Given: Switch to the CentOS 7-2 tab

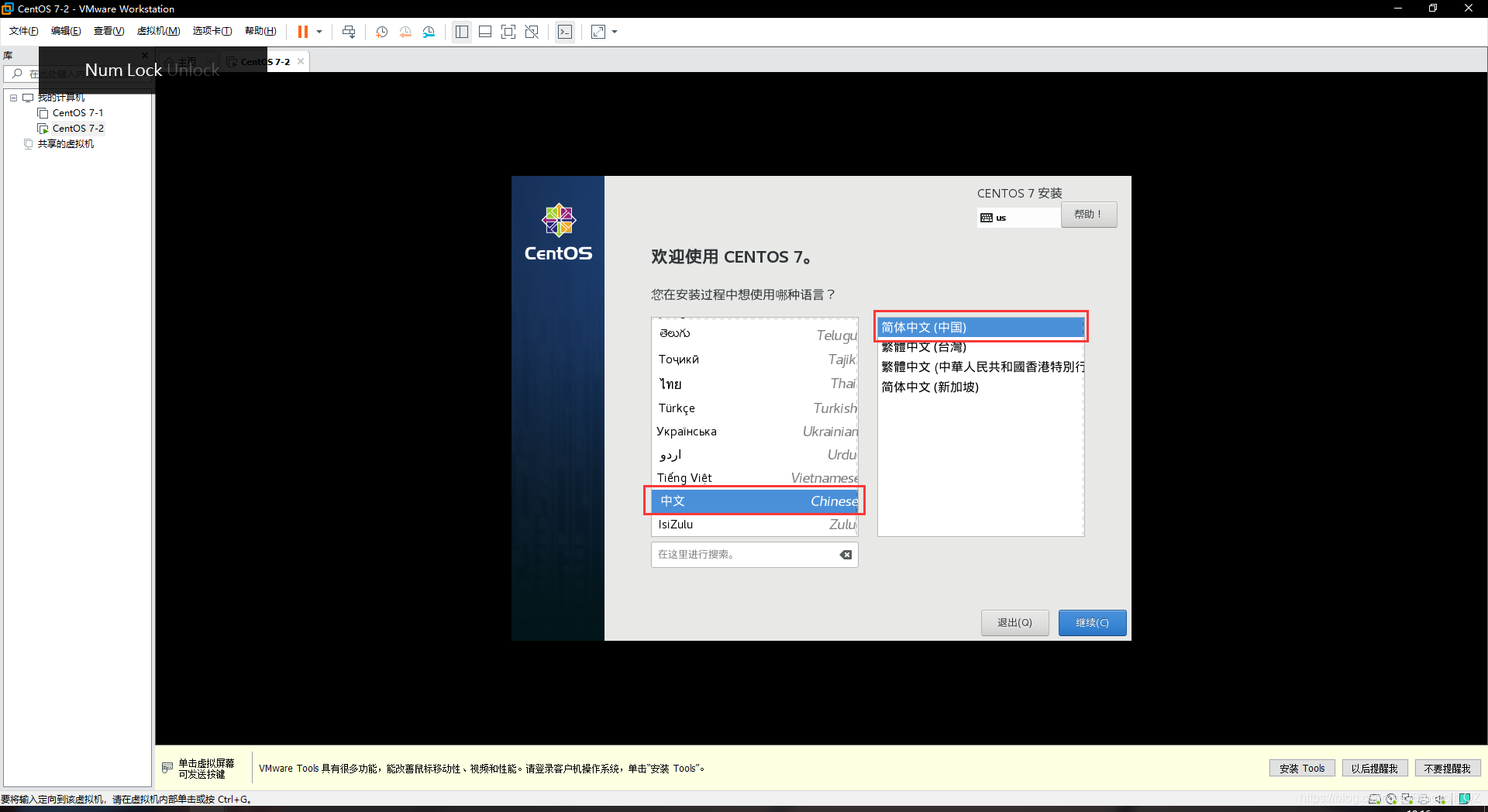Looking at the screenshot, I should coord(263,62).
